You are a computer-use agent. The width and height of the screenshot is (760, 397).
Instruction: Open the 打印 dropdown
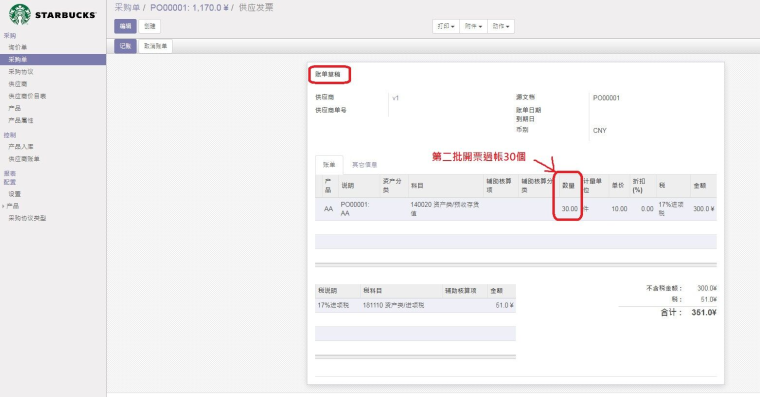445,26
